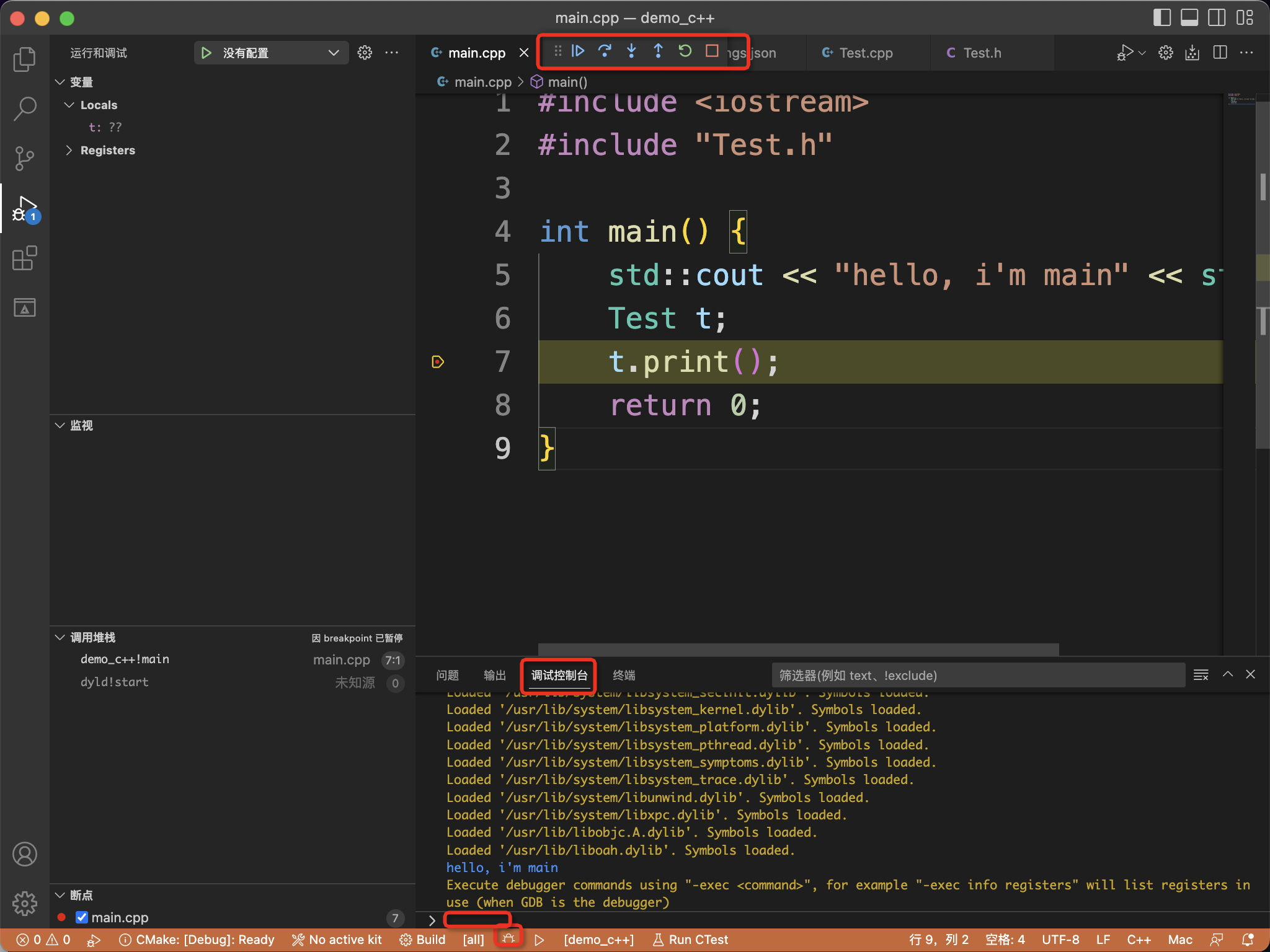This screenshot has height=952, width=1270.
Task: Click the CMake debug bug icon in status bar
Action: 508,938
